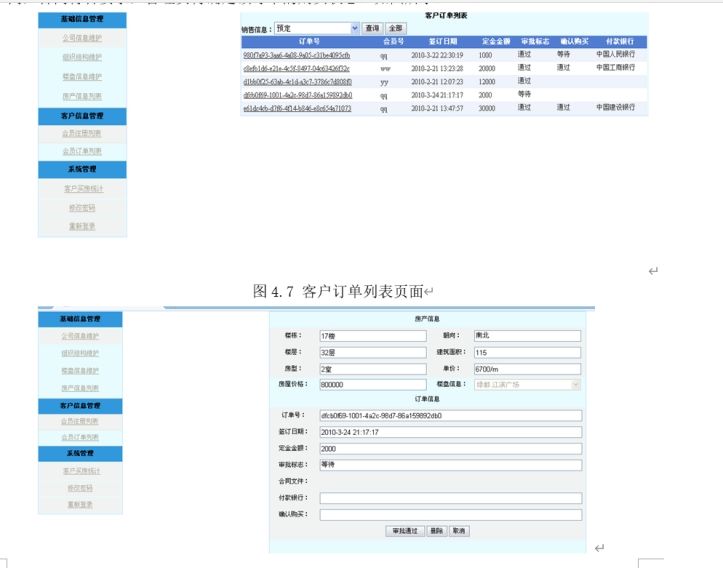723x568 pixels.
Task: Click the 签订日期 field in the order form
Action: click(x=451, y=432)
